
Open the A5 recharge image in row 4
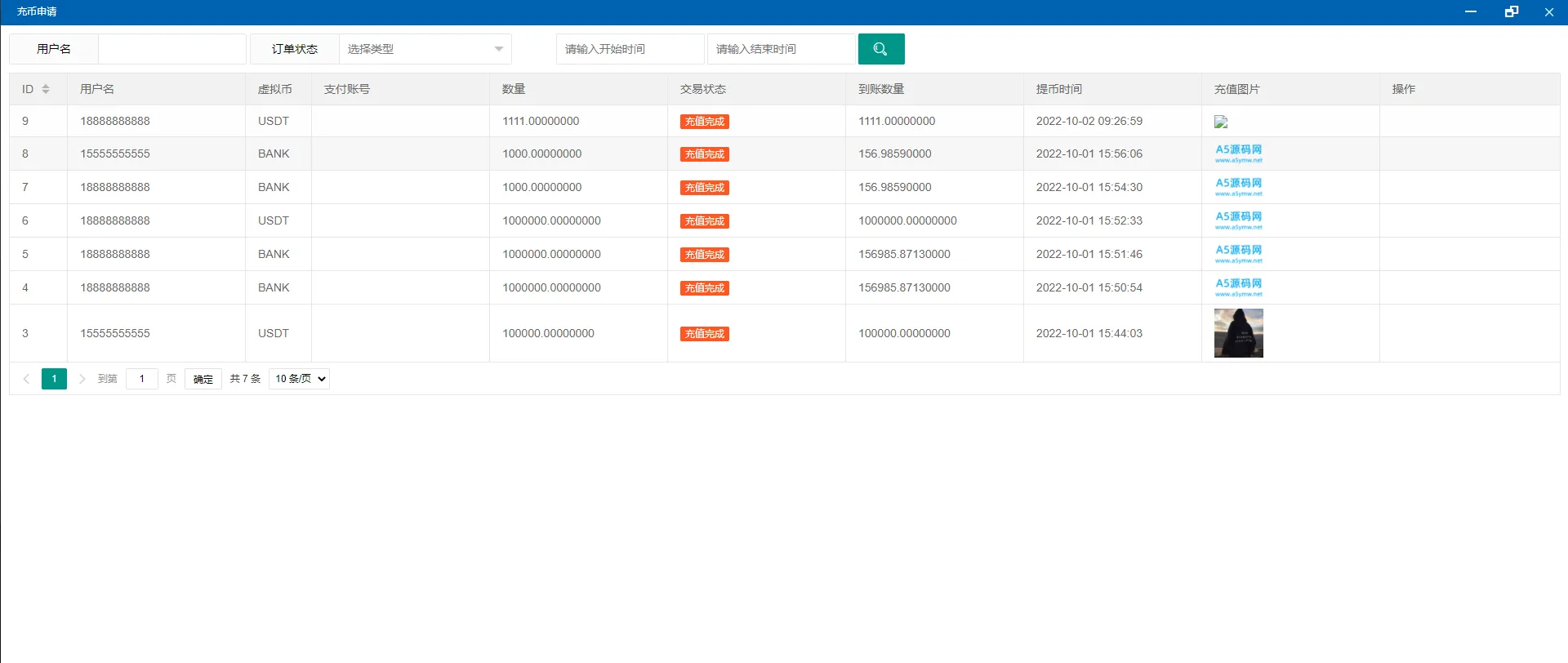1238,287
